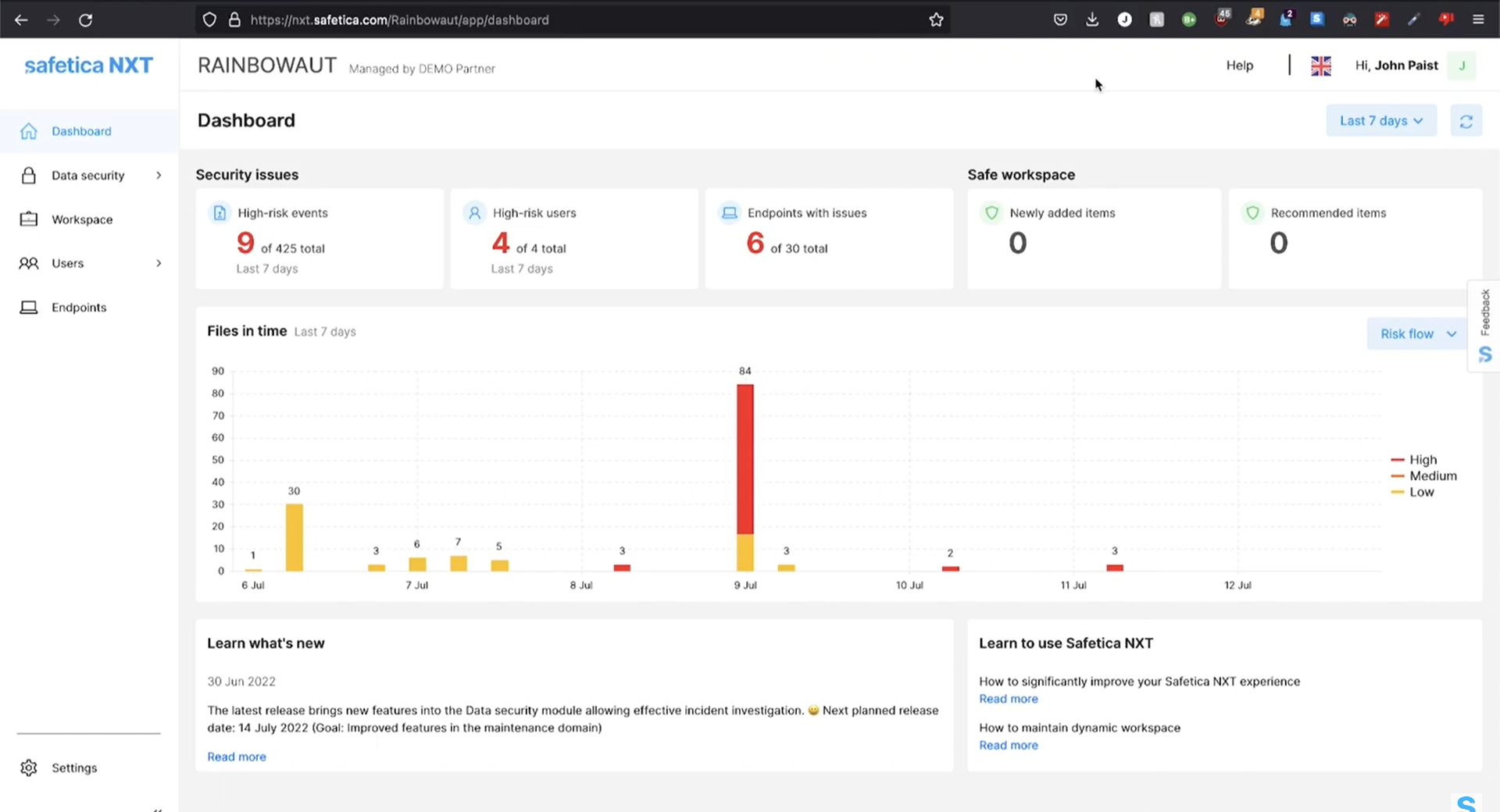This screenshot has height=812, width=1500.
Task: Open Workspace from the sidebar
Action: click(x=82, y=219)
